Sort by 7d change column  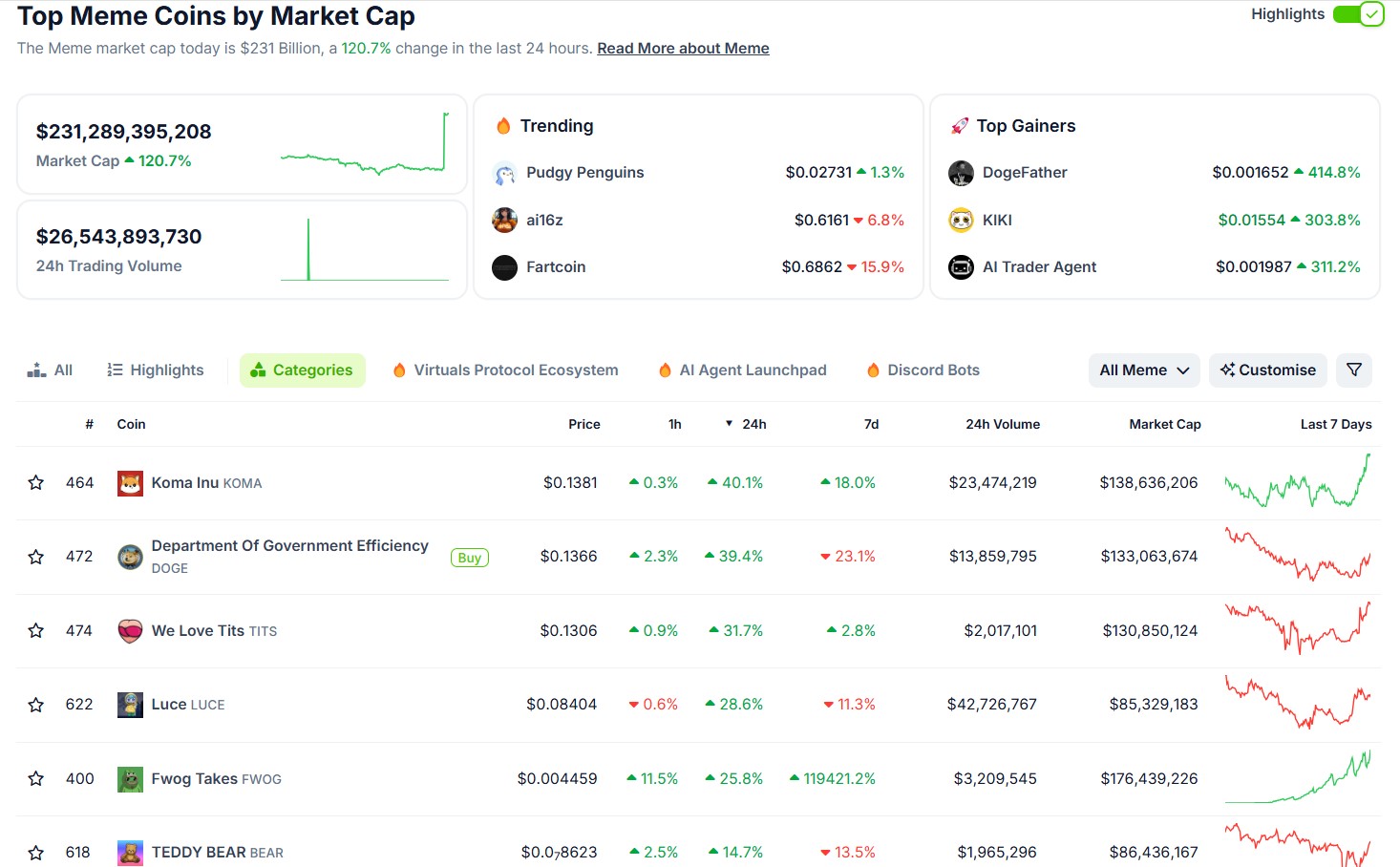point(871,424)
